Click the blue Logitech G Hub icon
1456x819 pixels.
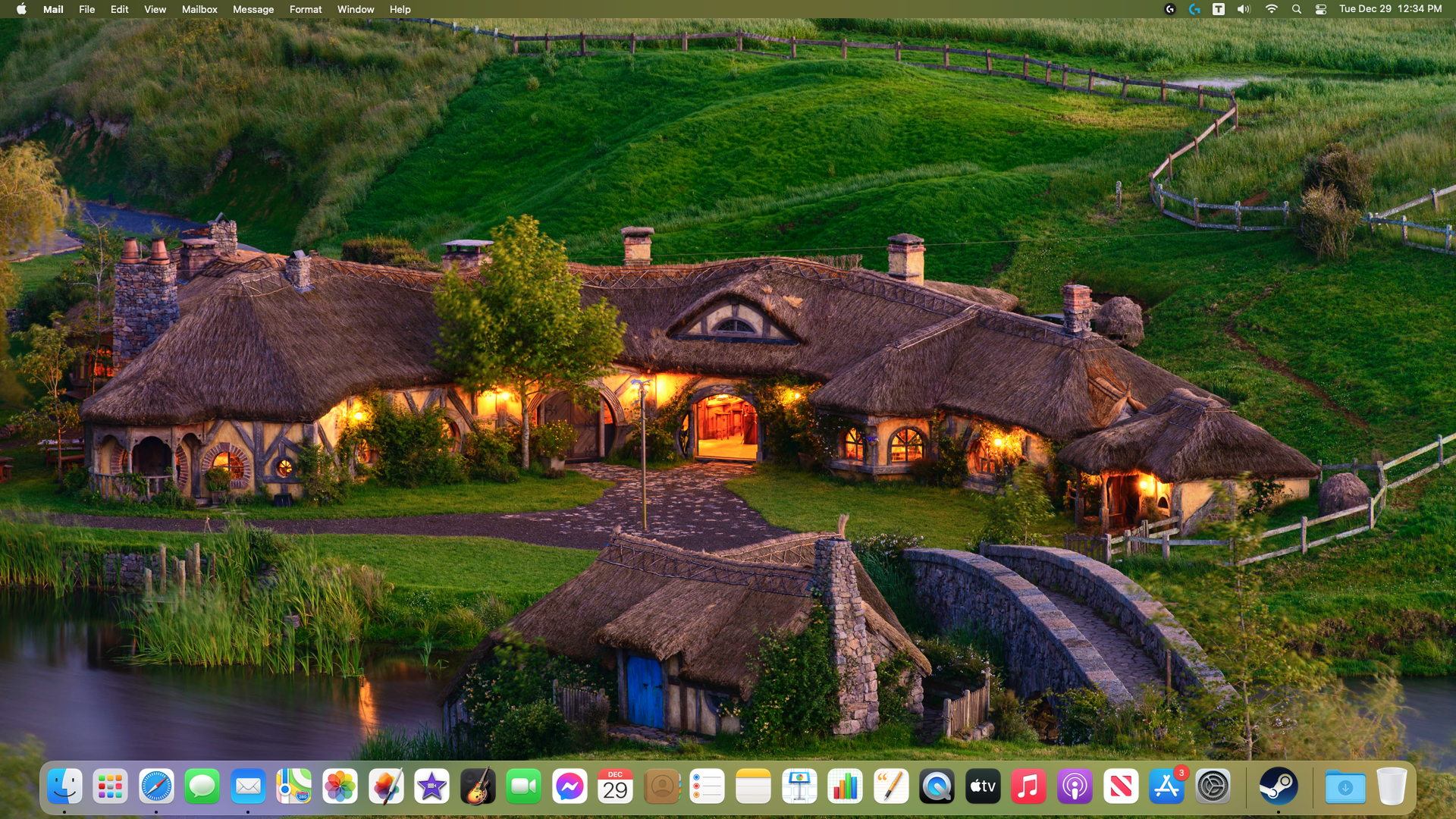(1194, 9)
